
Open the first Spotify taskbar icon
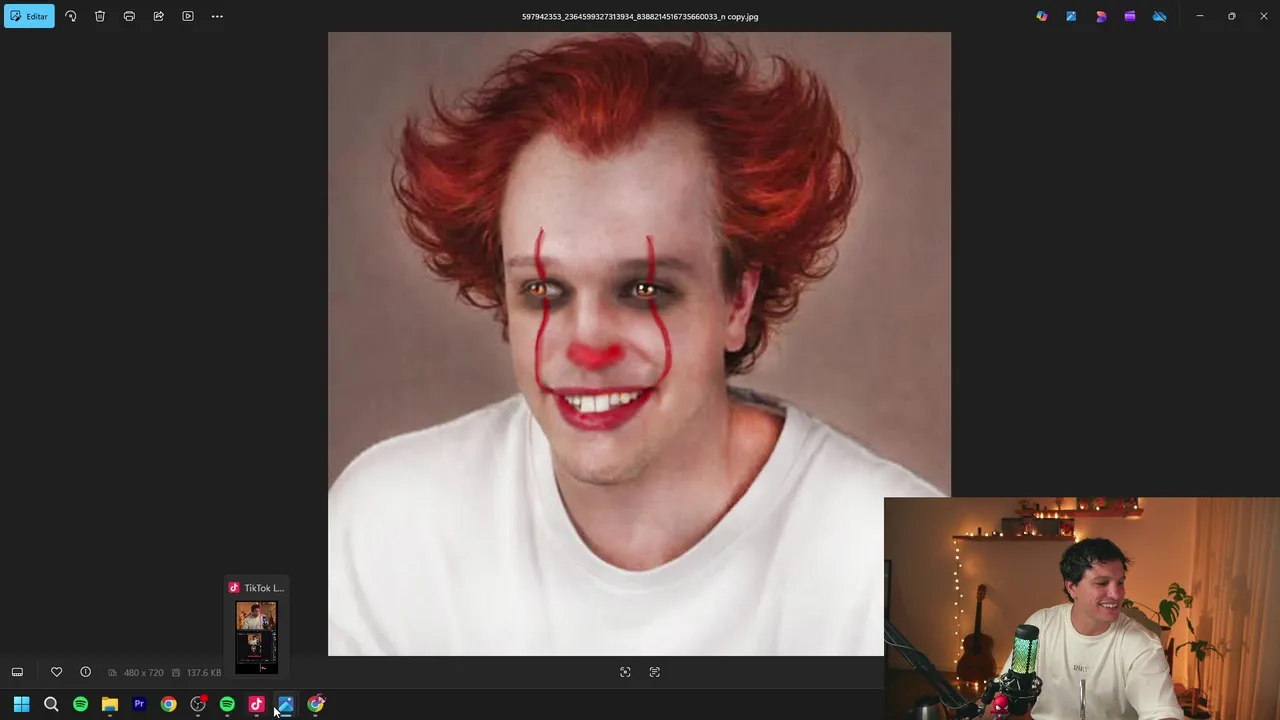(x=80, y=704)
